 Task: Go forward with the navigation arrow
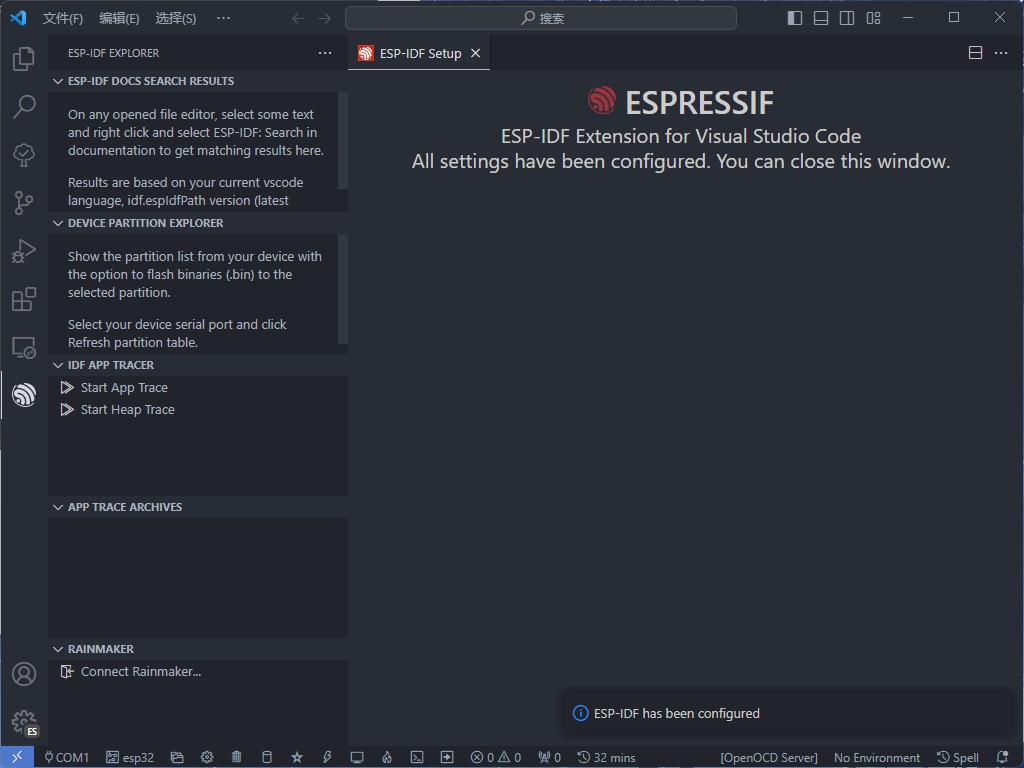(325, 18)
